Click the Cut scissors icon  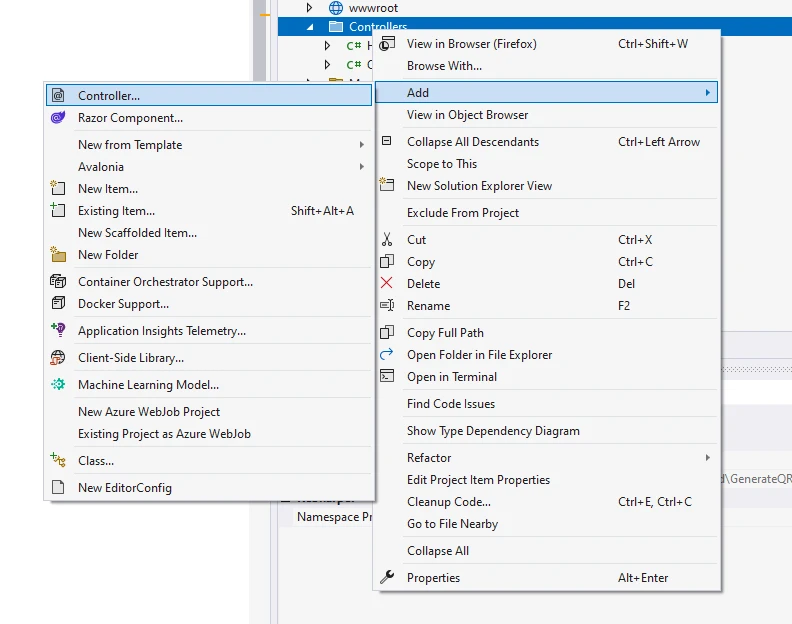point(387,240)
